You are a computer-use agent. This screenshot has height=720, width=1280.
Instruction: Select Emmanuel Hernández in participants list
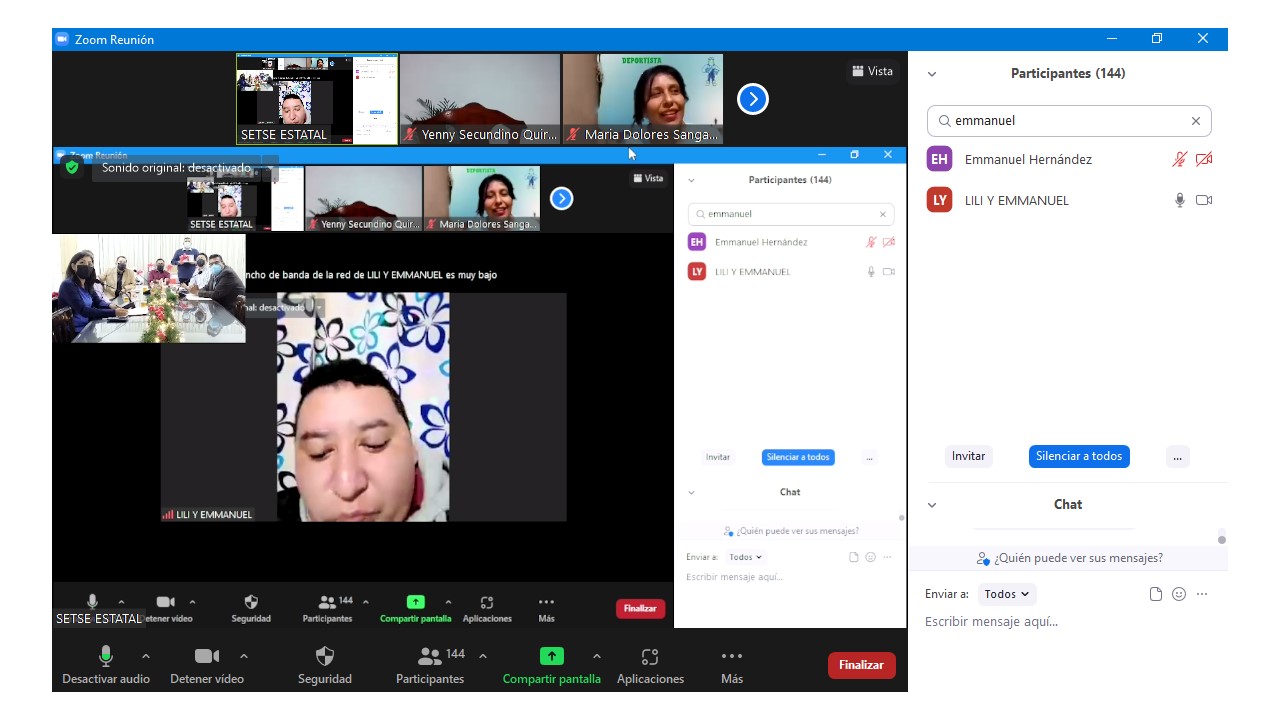pos(1069,159)
